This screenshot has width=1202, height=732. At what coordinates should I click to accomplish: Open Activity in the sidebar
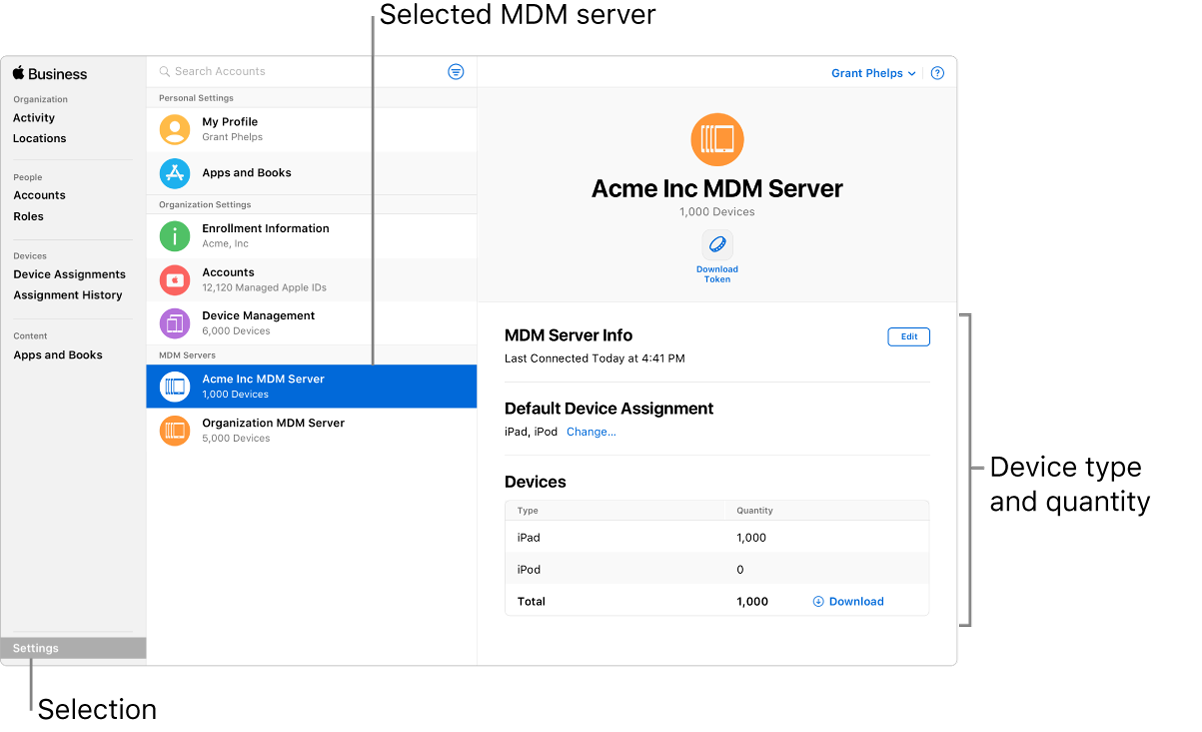34,118
